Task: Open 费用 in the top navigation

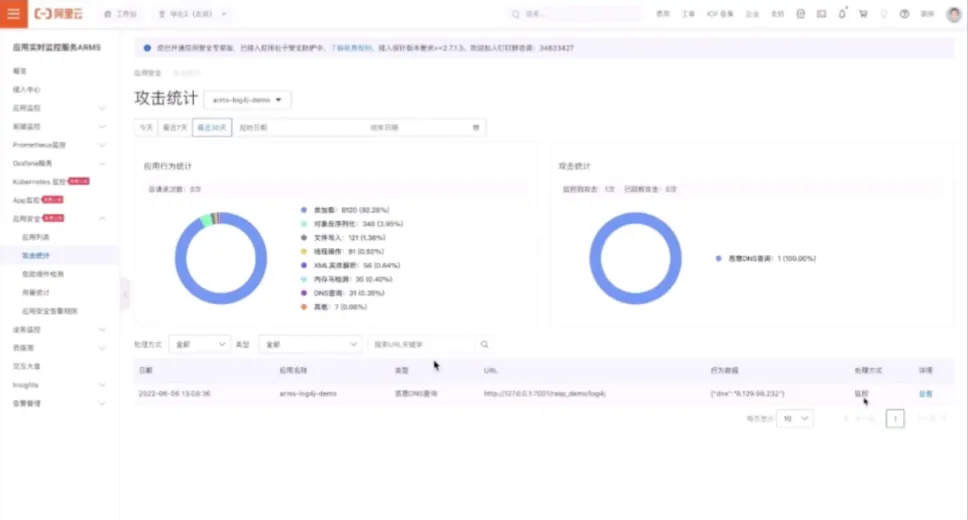Action: point(662,14)
